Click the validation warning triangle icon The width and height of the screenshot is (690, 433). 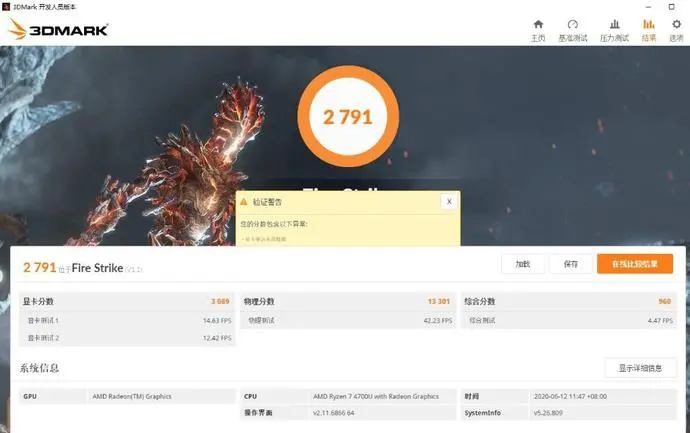pyautogui.click(x=244, y=202)
